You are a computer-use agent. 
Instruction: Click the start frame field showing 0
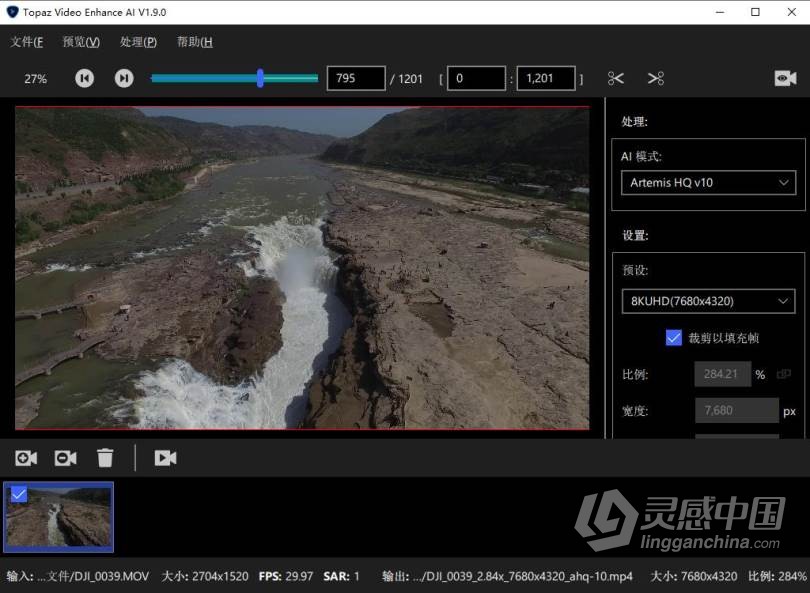click(x=476, y=78)
